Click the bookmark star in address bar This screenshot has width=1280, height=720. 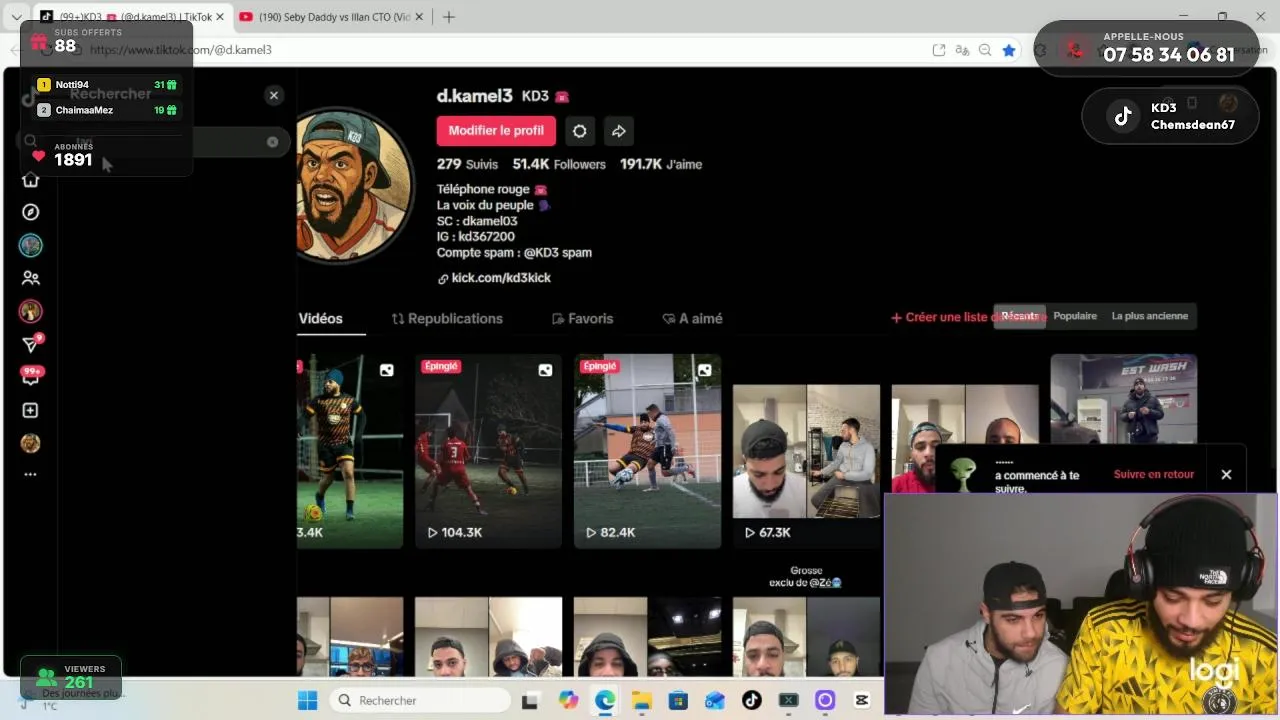click(x=1009, y=50)
